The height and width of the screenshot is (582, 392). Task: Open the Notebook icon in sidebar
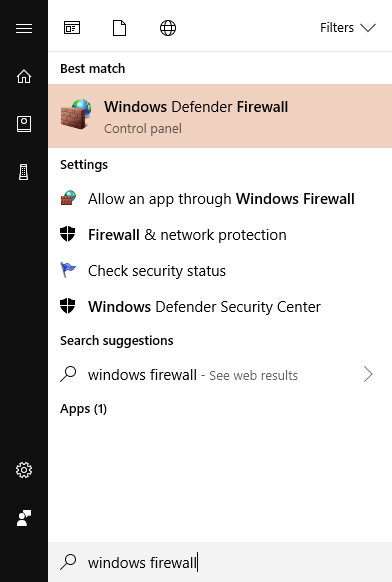tap(24, 124)
